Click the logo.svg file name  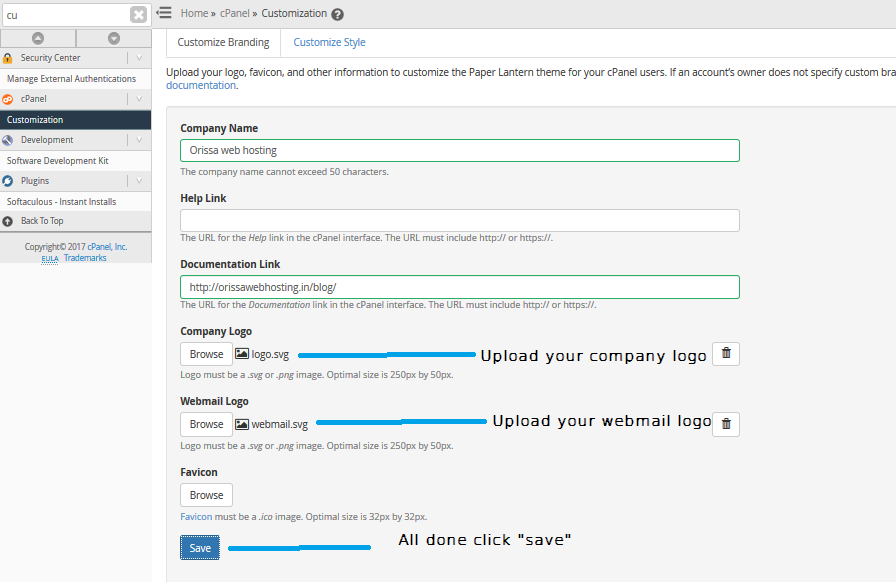coord(270,354)
